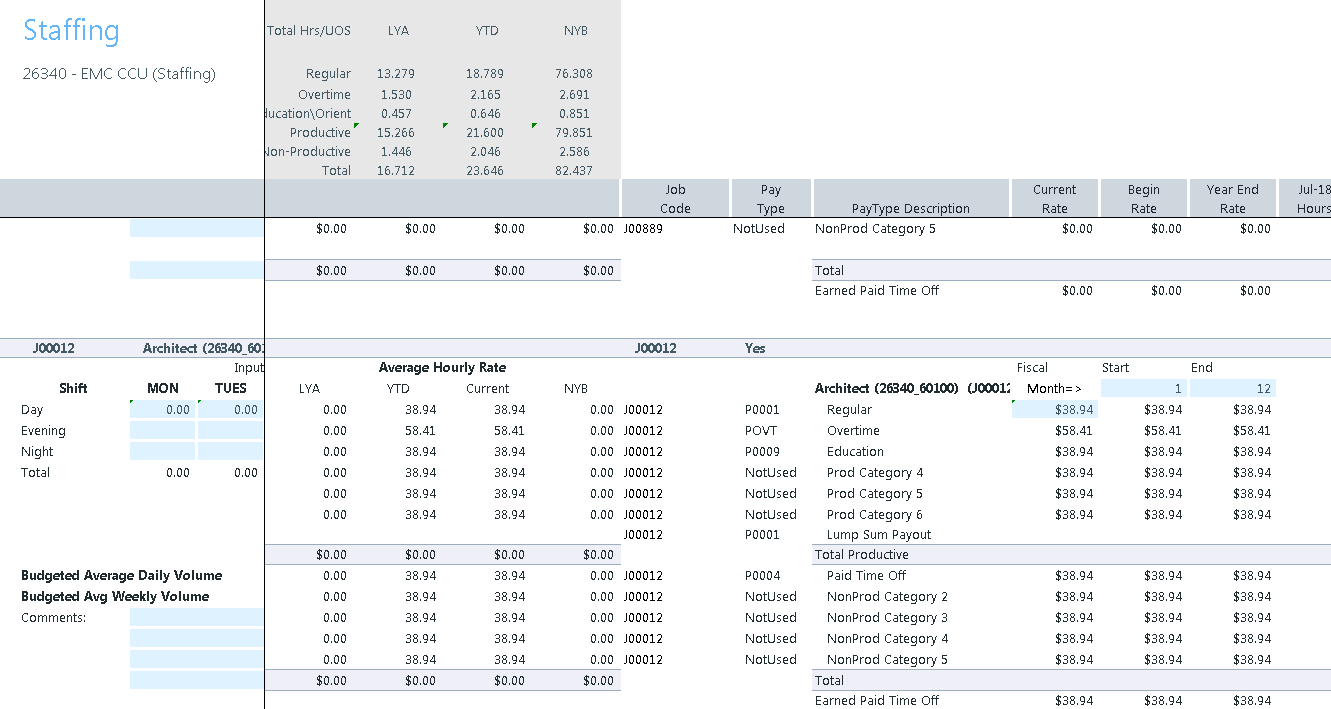Click the TUES column heading
Screen dimensions: 1331x709
point(231,388)
